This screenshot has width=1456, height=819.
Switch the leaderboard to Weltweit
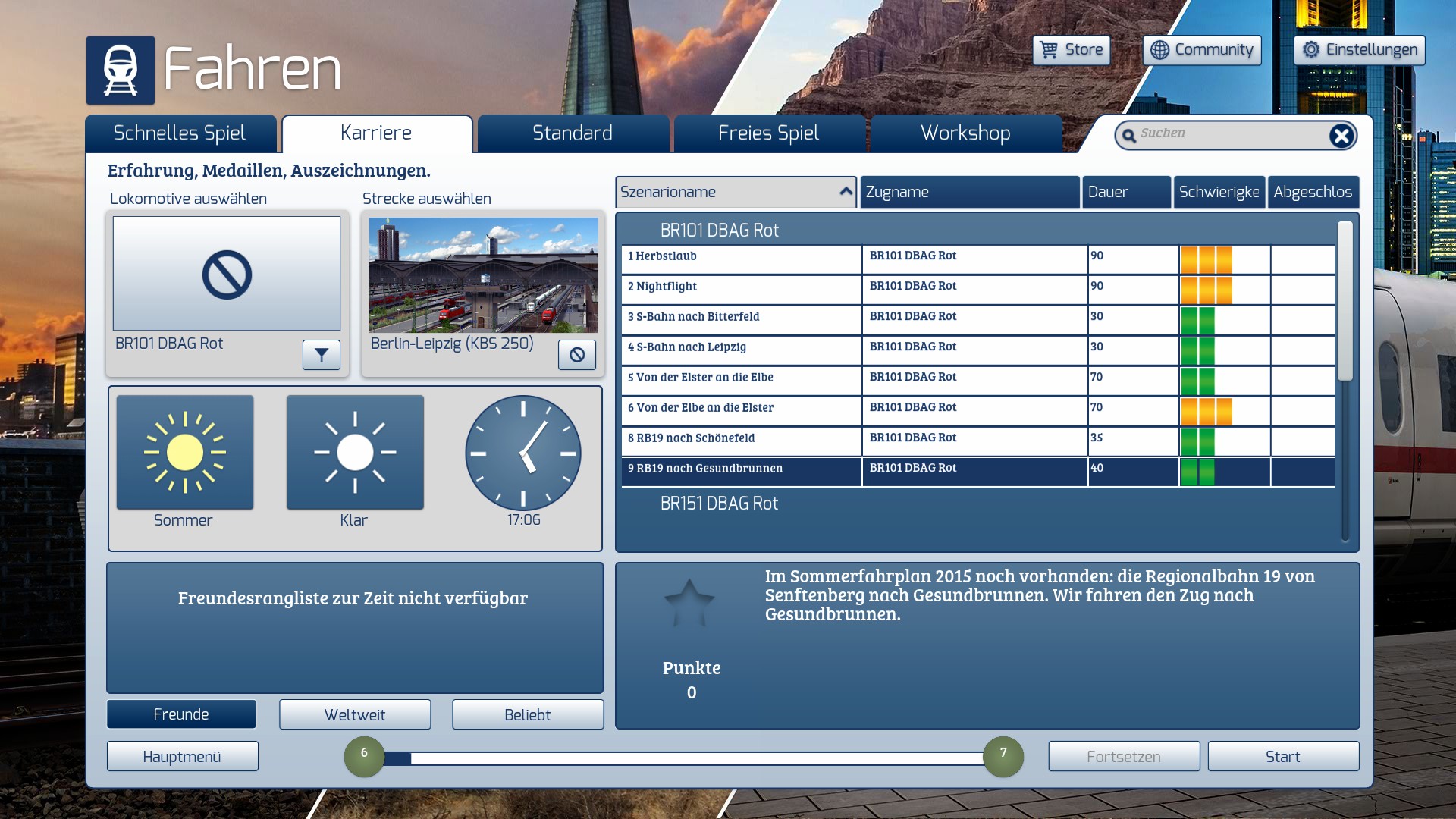(x=355, y=714)
